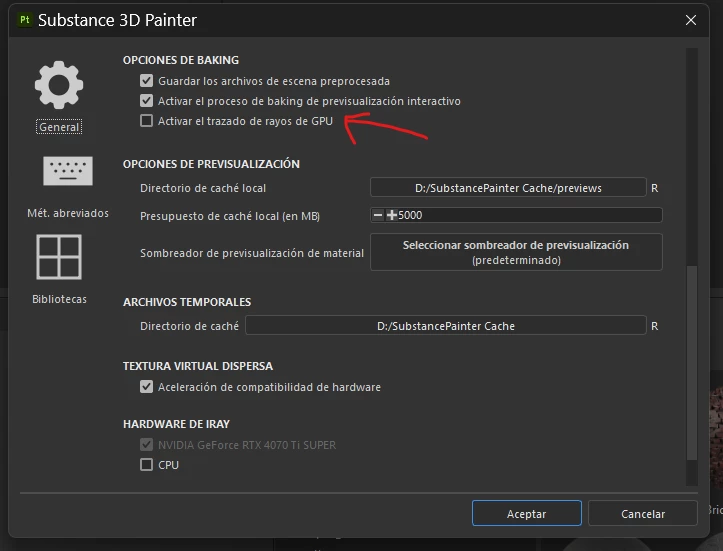This screenshot has height=551, width=723.
Task: Click the Aceptar button
Action: [x=527, y=514]
